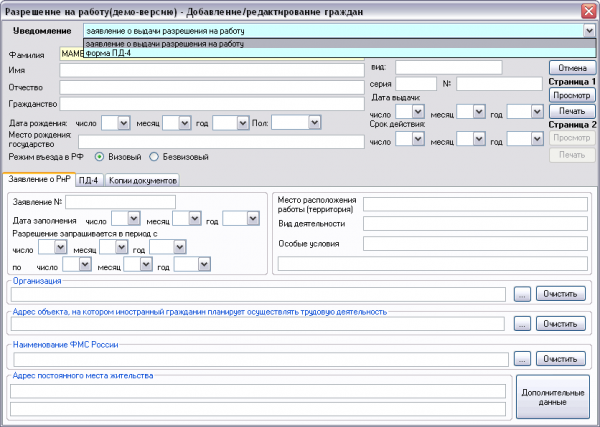The height and width of the screenshot is (427, 600).
Task: Choose 'форма ПД-4' from dropdown list
Action: 110,53
